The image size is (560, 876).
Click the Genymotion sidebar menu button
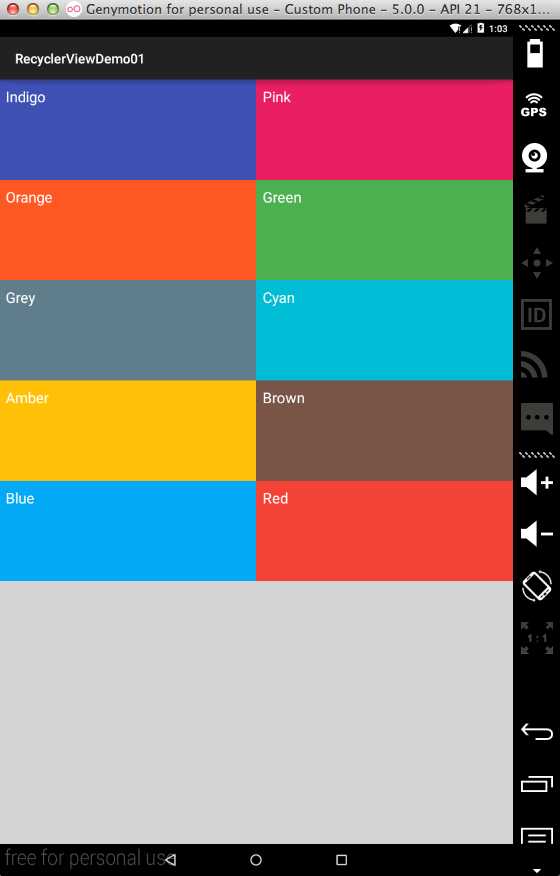[537, 836]
